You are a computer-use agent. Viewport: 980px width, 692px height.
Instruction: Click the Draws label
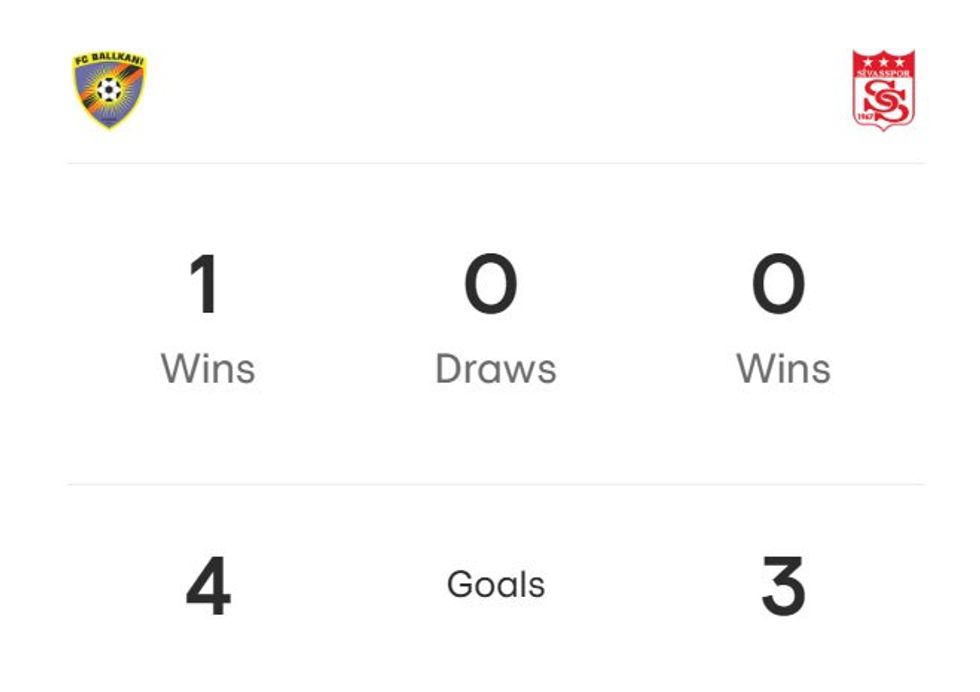pos(495,368)
